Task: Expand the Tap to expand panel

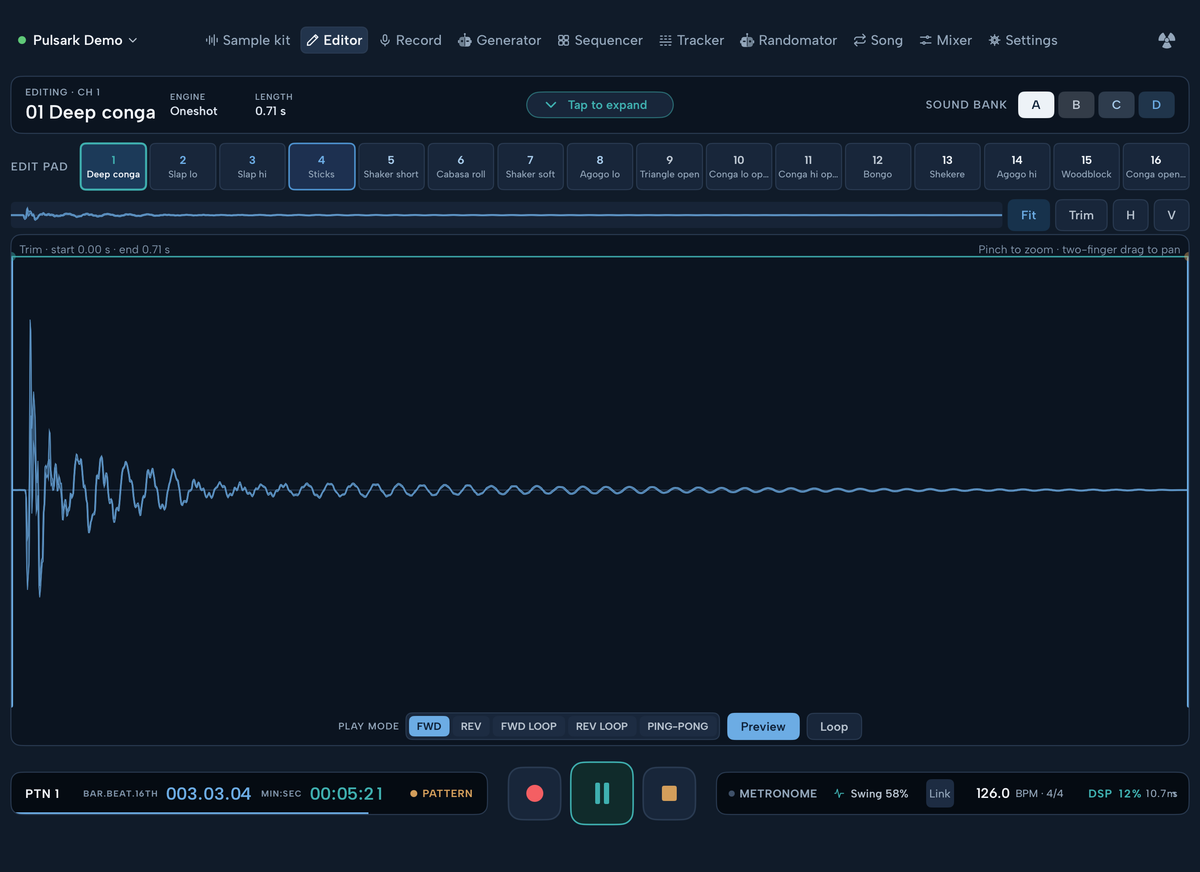Action: [x=600, y=105]
